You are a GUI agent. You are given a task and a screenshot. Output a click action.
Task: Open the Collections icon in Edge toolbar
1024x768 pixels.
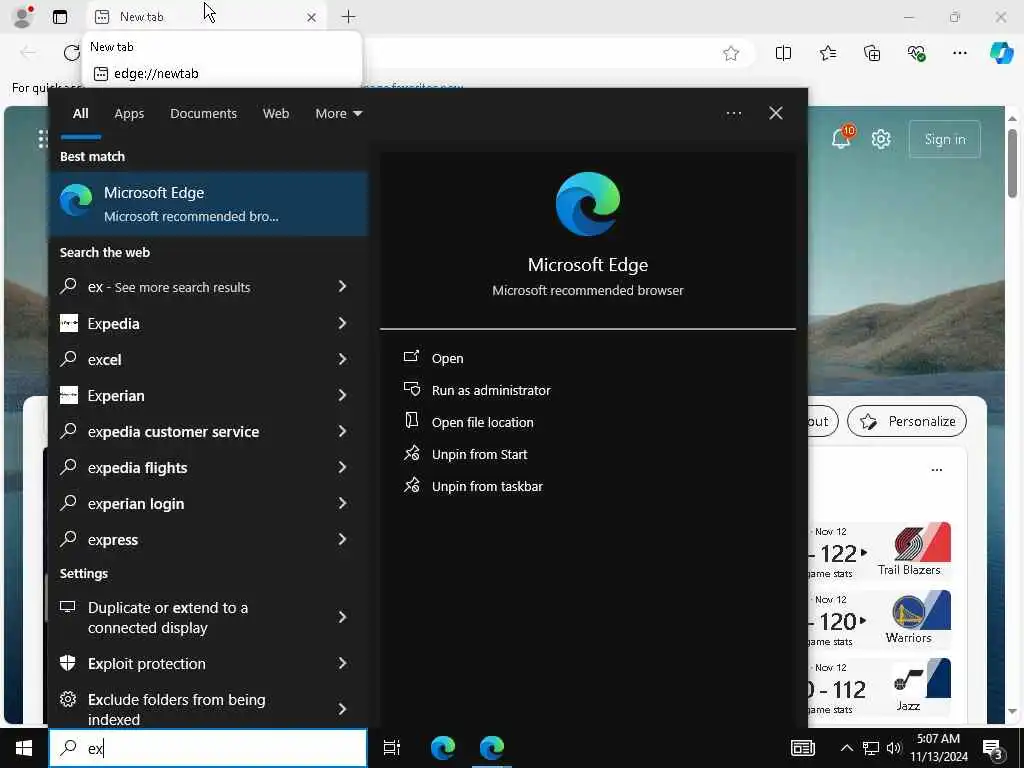tap(872, 54)
